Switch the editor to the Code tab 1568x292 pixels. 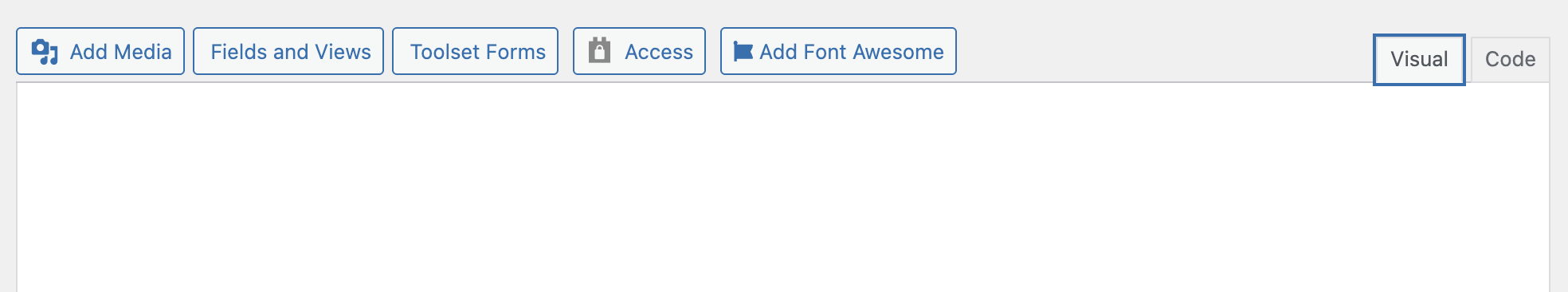1510,59
